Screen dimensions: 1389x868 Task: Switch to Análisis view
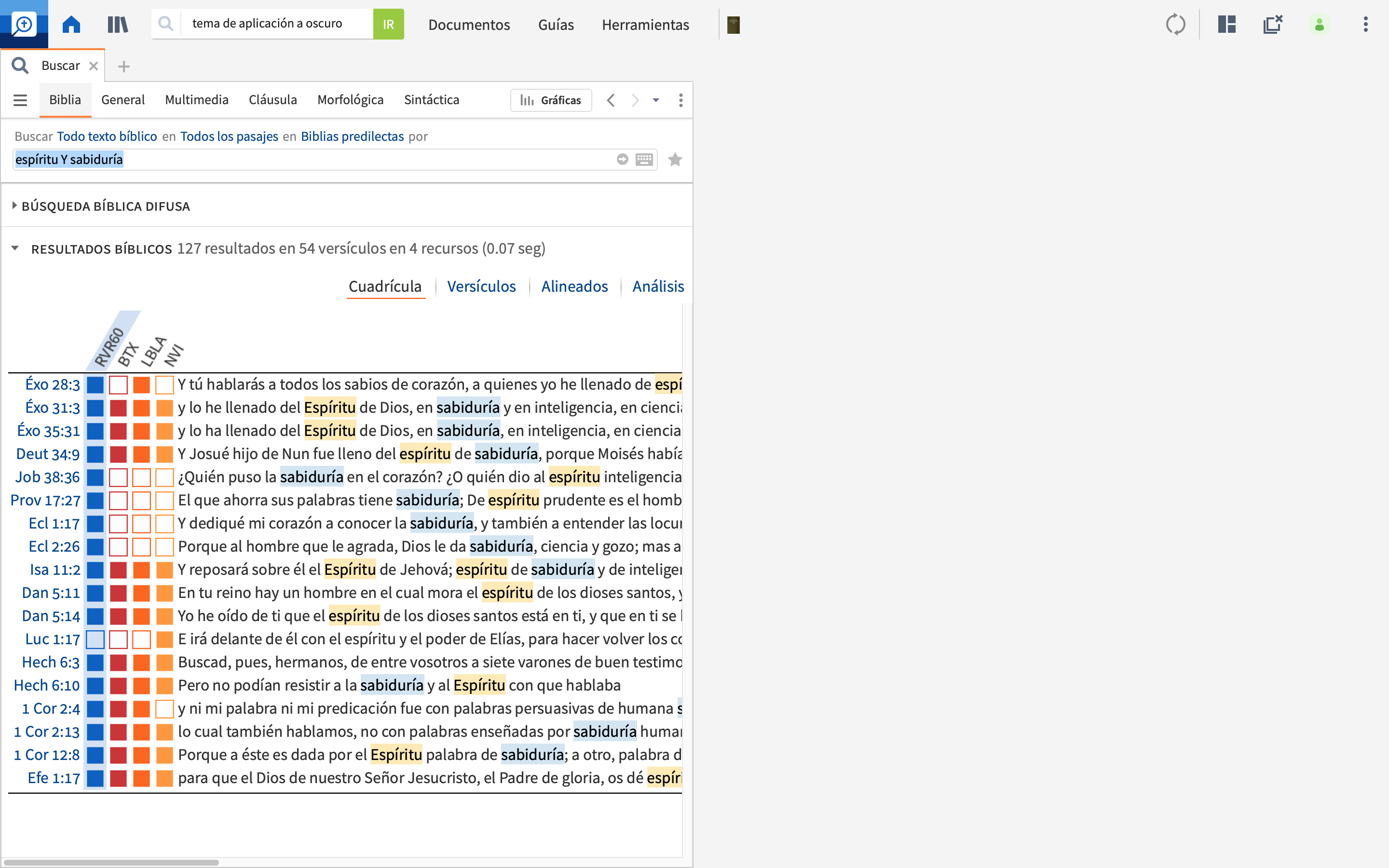pyautogui.click(x=658, y=286)
